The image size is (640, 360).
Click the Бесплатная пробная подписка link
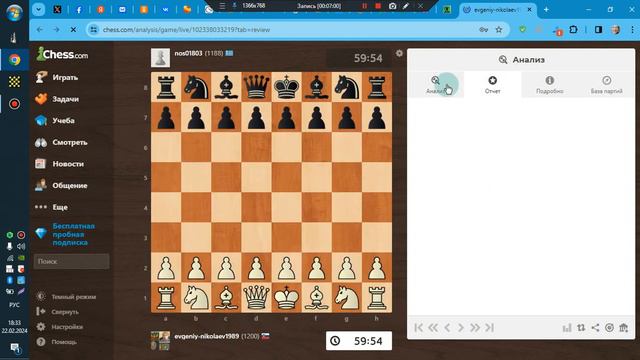pos(73,234)
